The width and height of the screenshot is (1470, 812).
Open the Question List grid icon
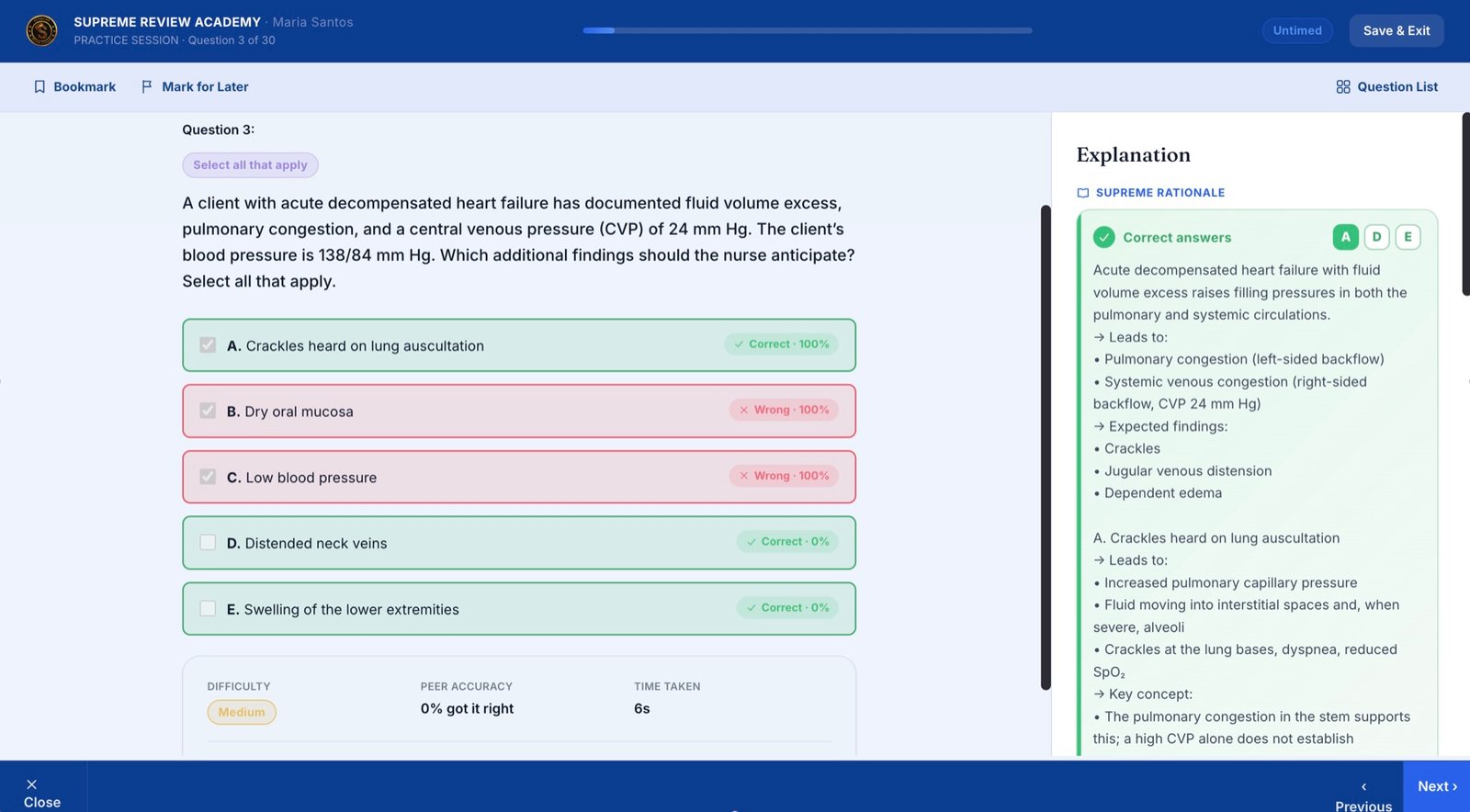(1343, 86)
